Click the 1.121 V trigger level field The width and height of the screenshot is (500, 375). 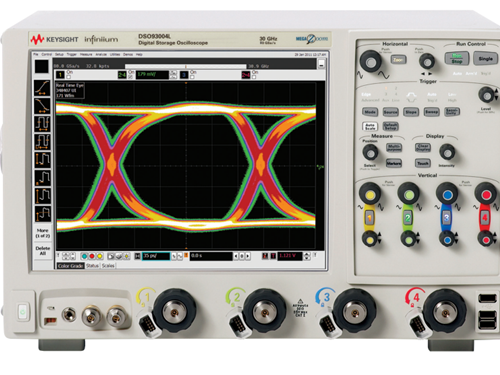[290, 256]
